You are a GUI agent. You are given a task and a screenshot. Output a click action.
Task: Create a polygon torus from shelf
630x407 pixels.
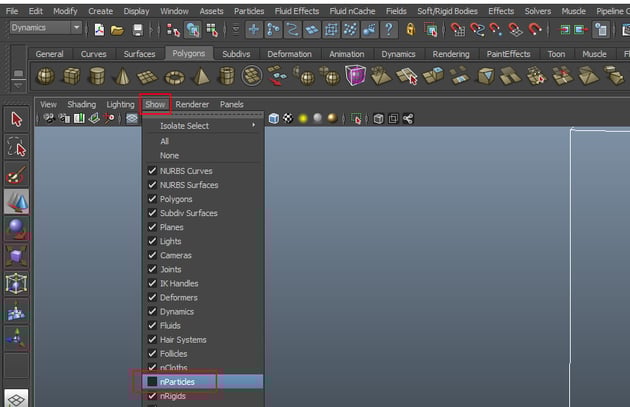tap(174, 77)
